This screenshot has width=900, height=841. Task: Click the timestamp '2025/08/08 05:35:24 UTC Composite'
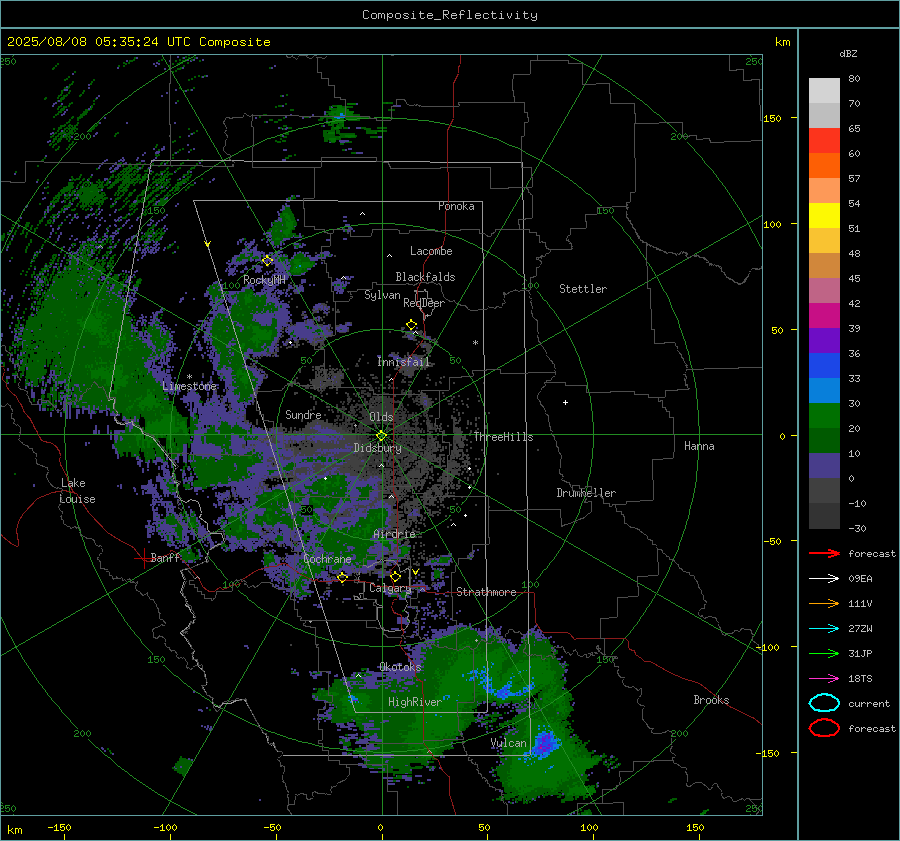(138, 42)
